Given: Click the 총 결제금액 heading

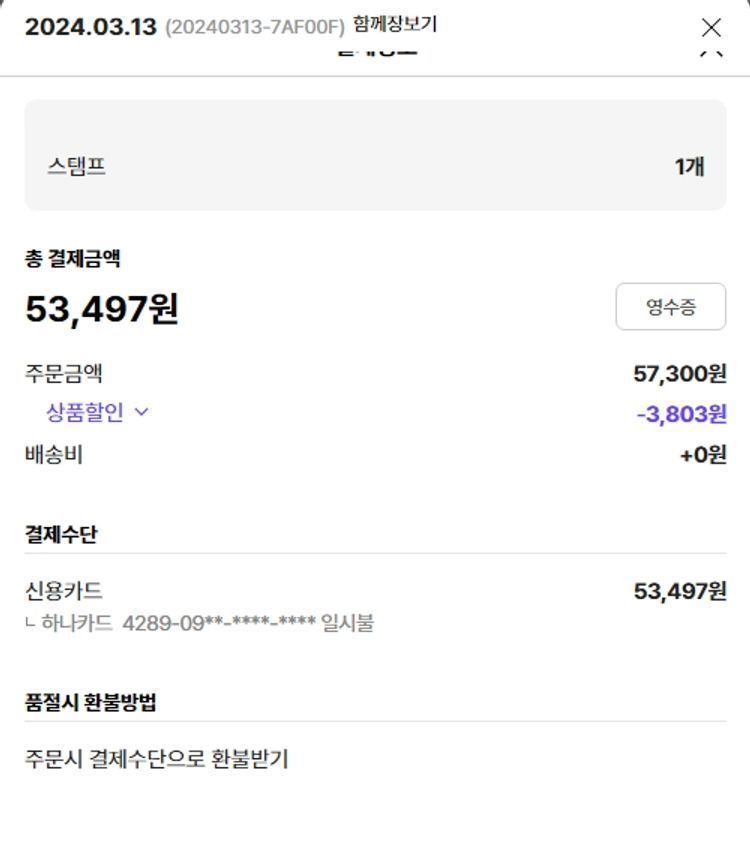Looking at the screenshot, I should tap(73, 259).
